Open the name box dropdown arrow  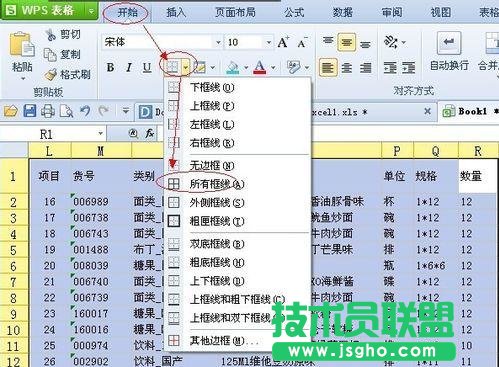pos(100,134)
